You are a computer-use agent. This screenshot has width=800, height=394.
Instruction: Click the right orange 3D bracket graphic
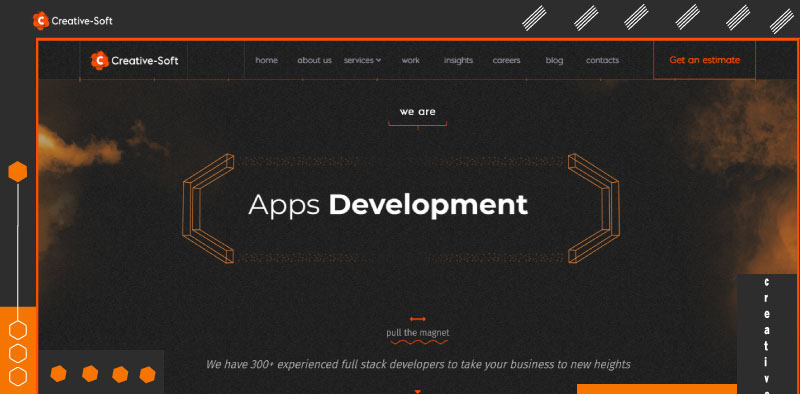click(x=594, y=208)
